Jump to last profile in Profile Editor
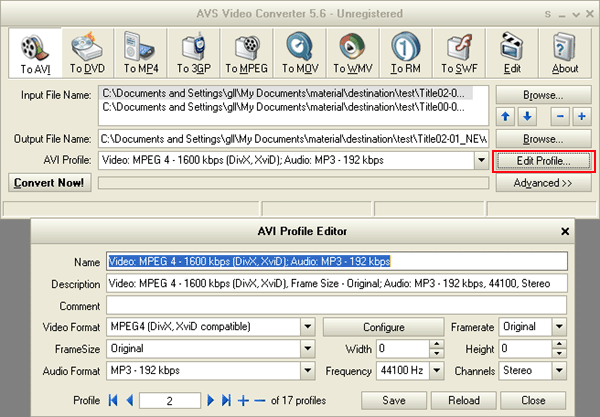Image resolution: width=600 pixels, height=417 pixels. tap(226, 401)
